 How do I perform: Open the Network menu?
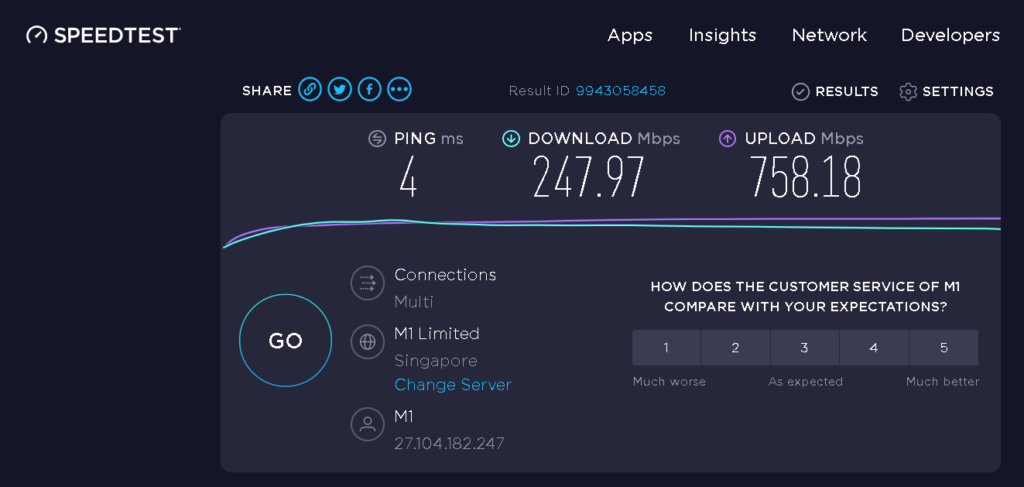(x=829, y=35)
